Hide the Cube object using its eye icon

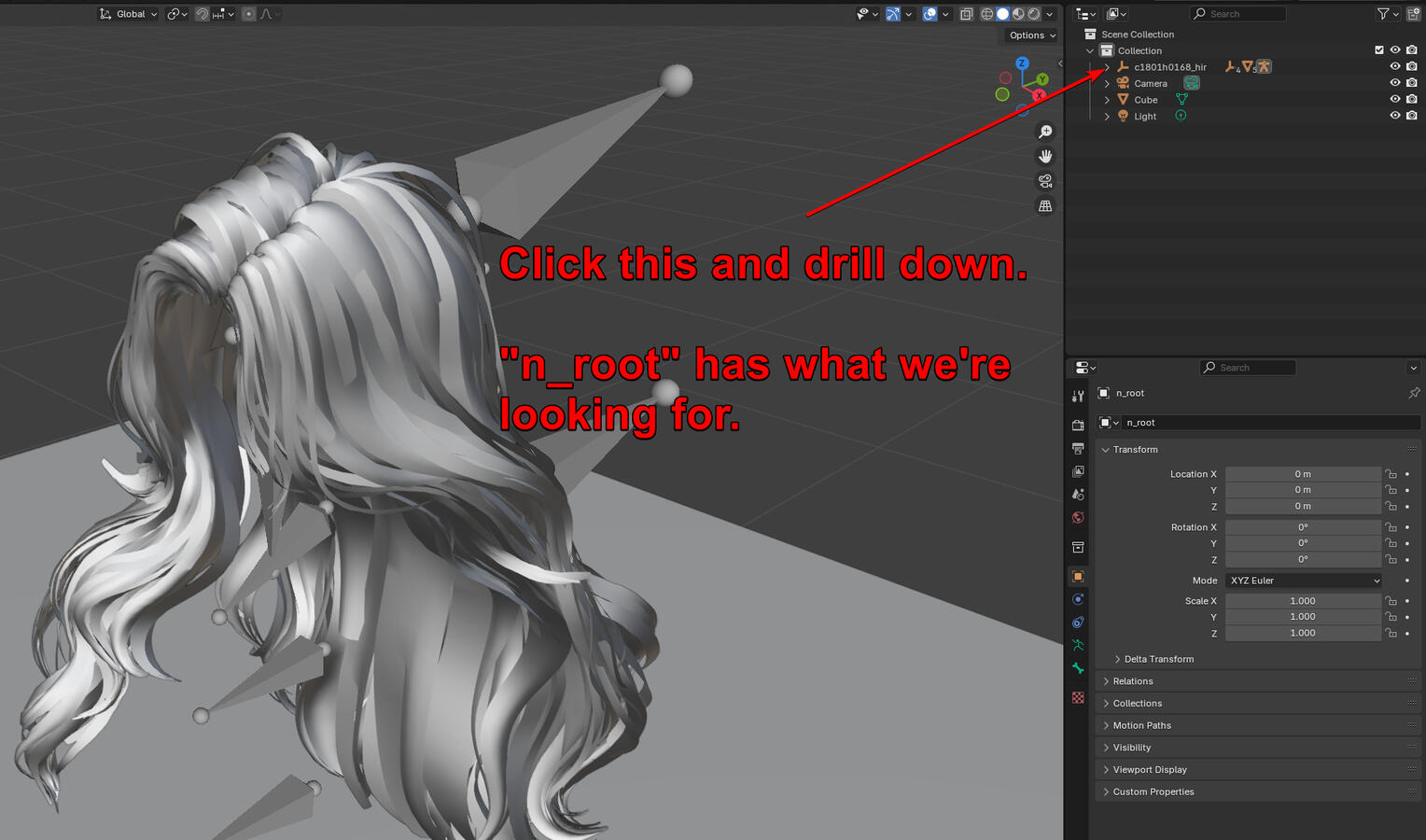(x=1395, y=99)
